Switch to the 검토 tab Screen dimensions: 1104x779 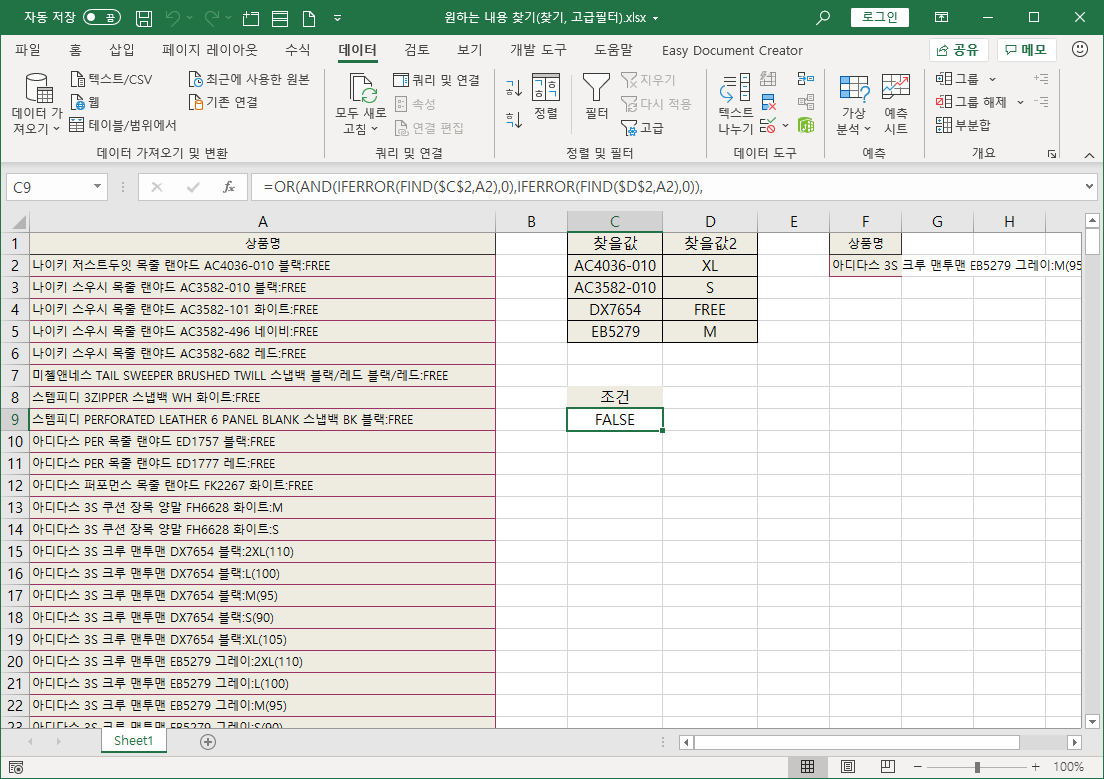click(x=417, y=50)
